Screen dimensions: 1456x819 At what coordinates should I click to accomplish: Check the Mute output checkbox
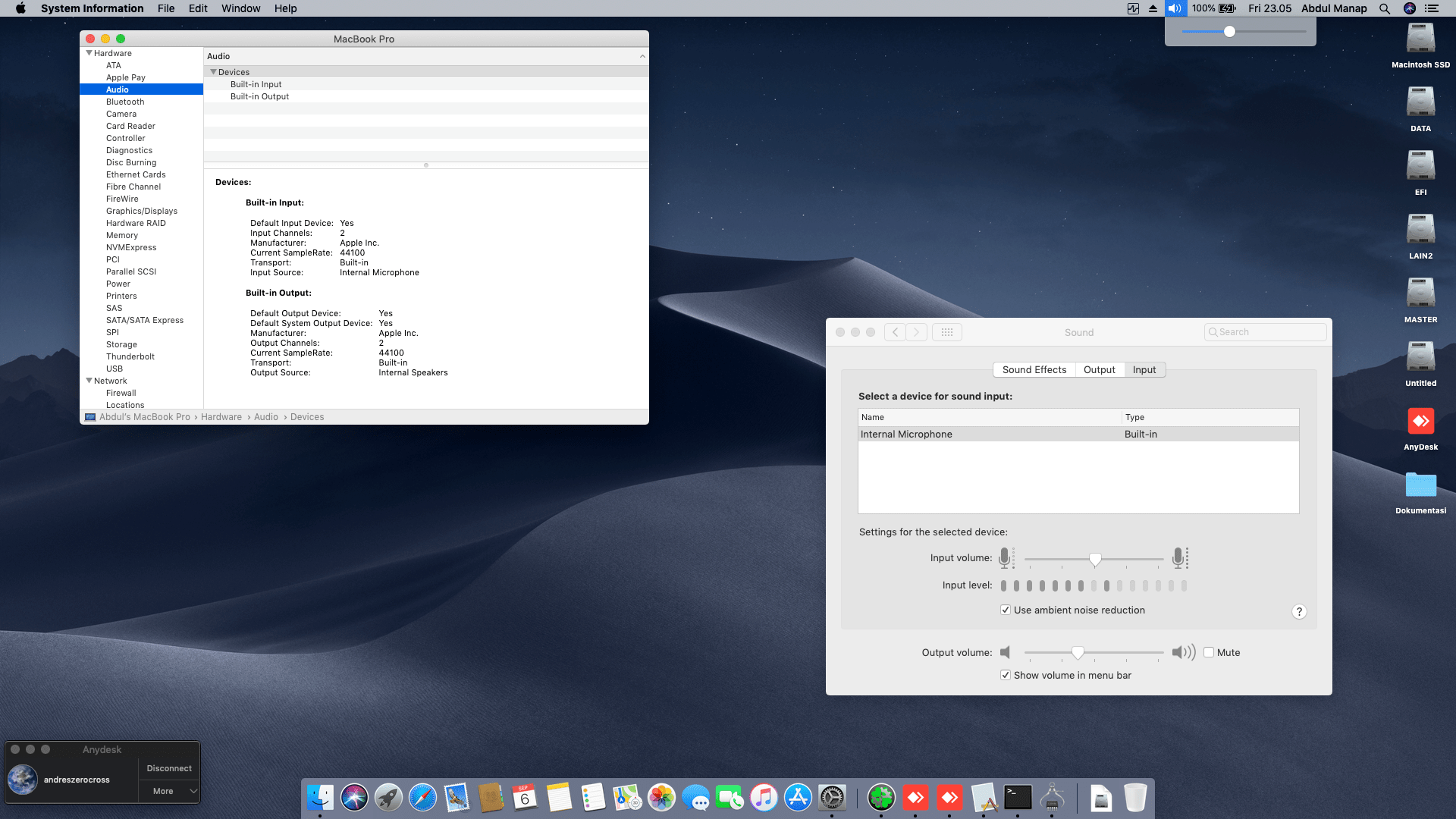tap(1209, 652)
